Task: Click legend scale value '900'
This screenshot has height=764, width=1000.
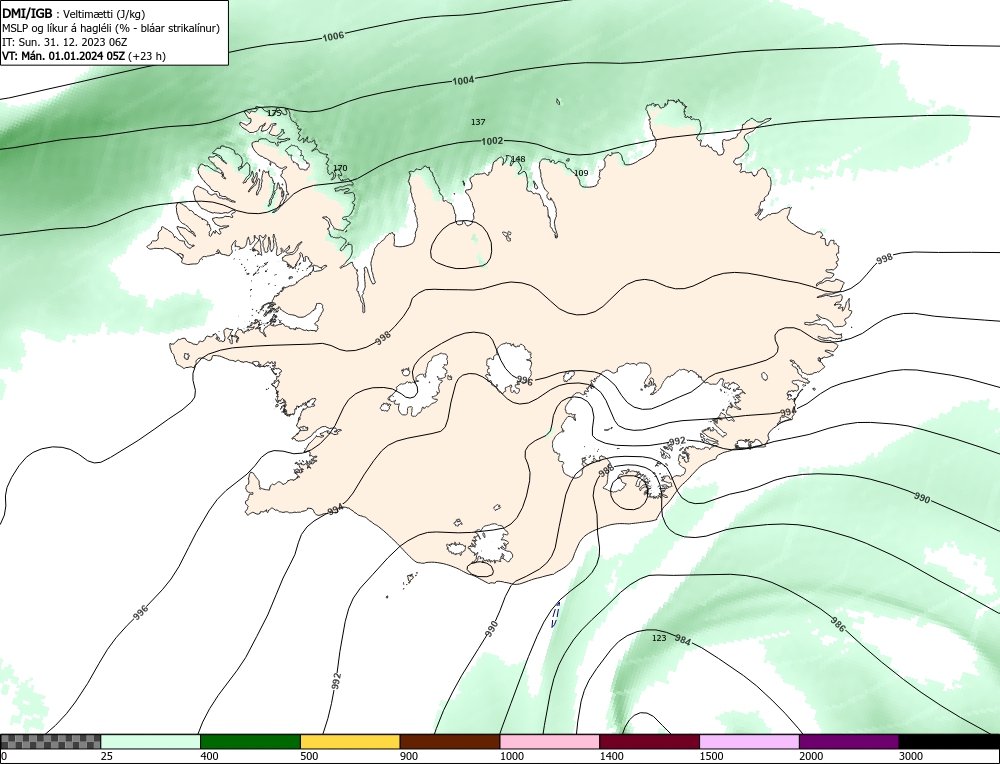Action: pyautogui.click(x=409, y=756)
